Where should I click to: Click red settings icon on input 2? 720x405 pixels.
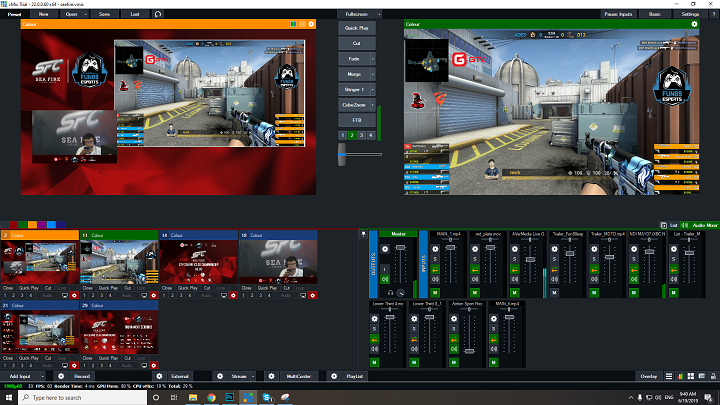pos(74,295)
